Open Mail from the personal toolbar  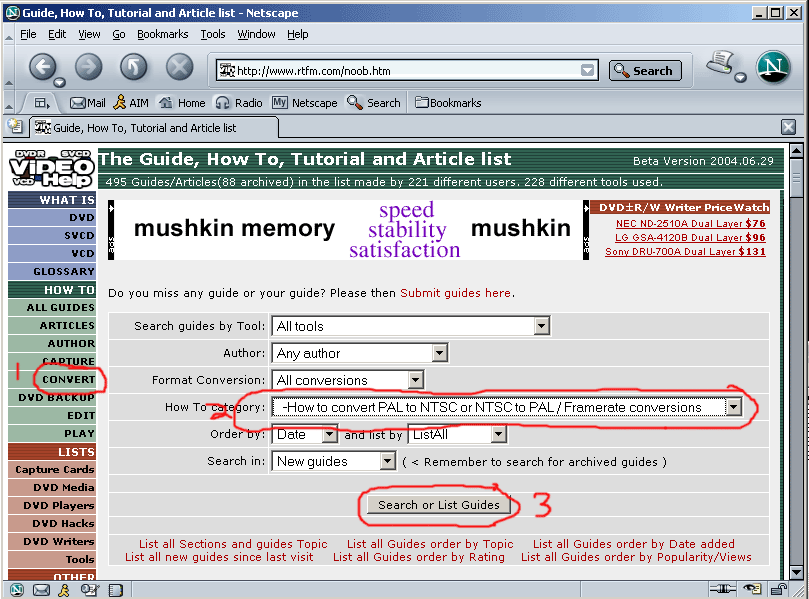point(88,103)
